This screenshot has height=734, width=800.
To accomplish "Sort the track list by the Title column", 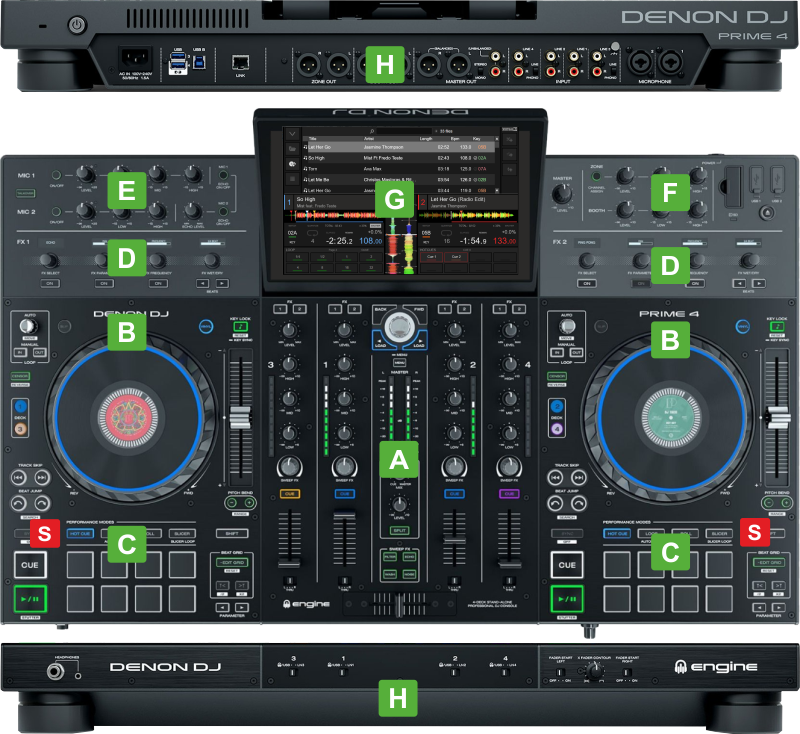I will [x=312, y=139].
